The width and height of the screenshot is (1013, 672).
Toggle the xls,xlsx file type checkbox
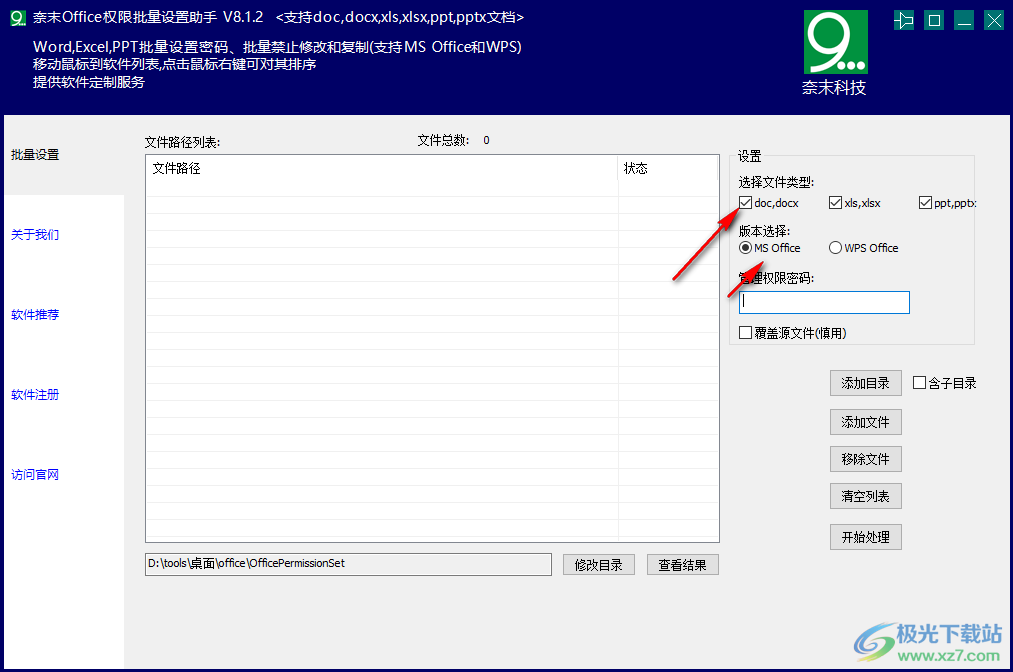pyautogui.click(x=835, y=203)
